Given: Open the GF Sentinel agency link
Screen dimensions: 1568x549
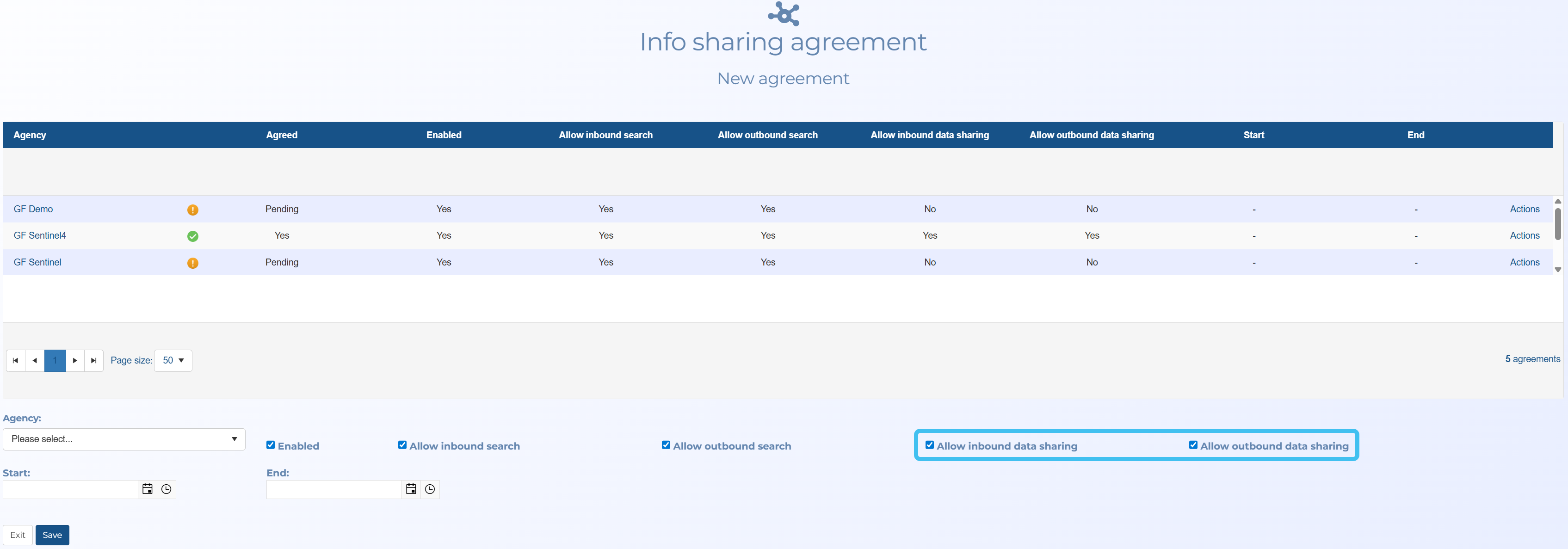Looking at the screenshot, I should pos(38,262).
